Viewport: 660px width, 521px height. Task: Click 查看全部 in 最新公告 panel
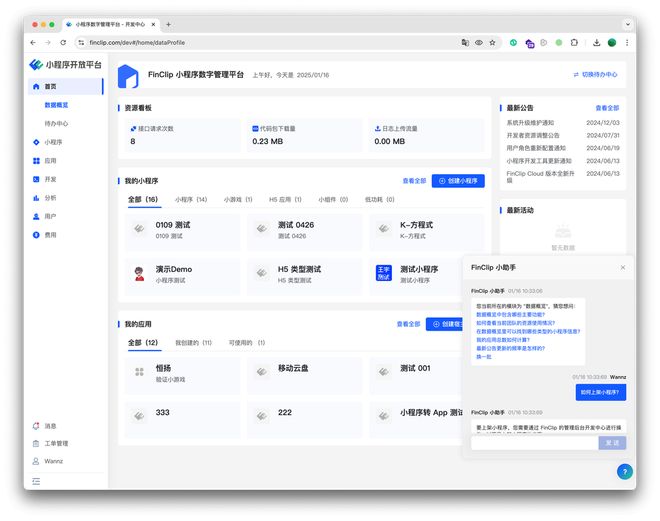tap(607, 108)
